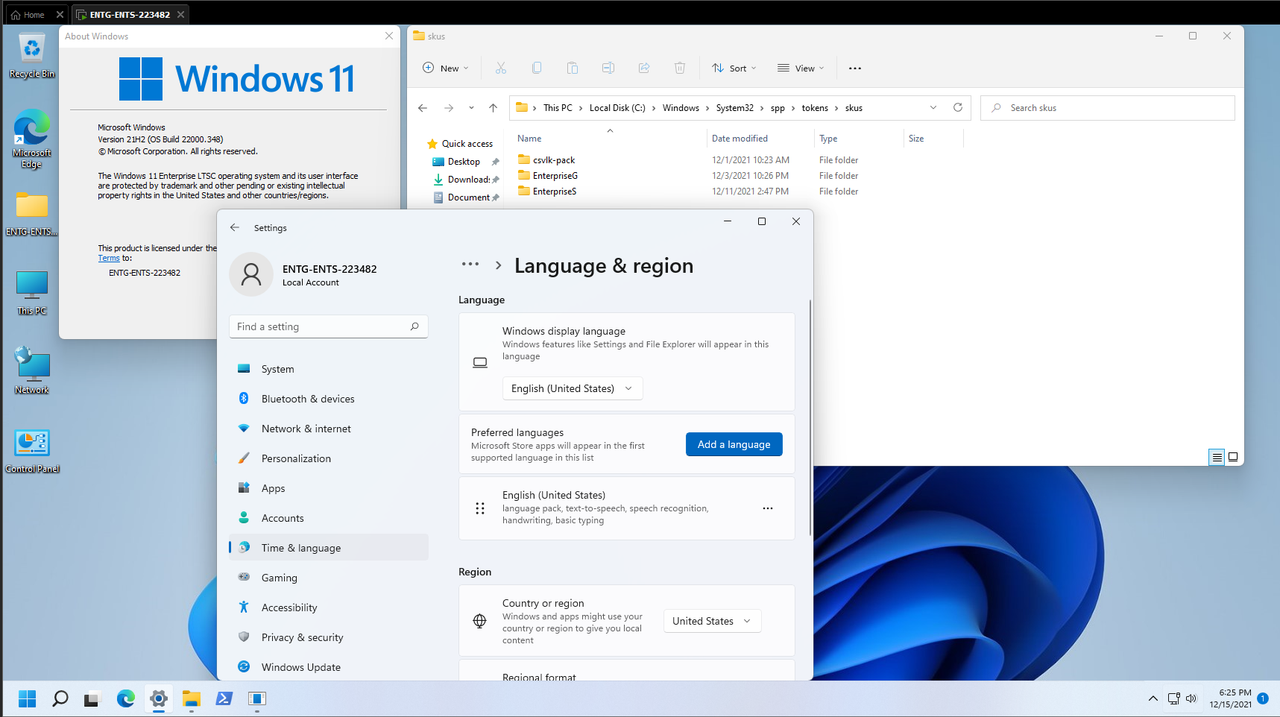Screen dimensions: 1280x717
Task: Click the search magnifier in Find a setting
Action: [414, 327]
